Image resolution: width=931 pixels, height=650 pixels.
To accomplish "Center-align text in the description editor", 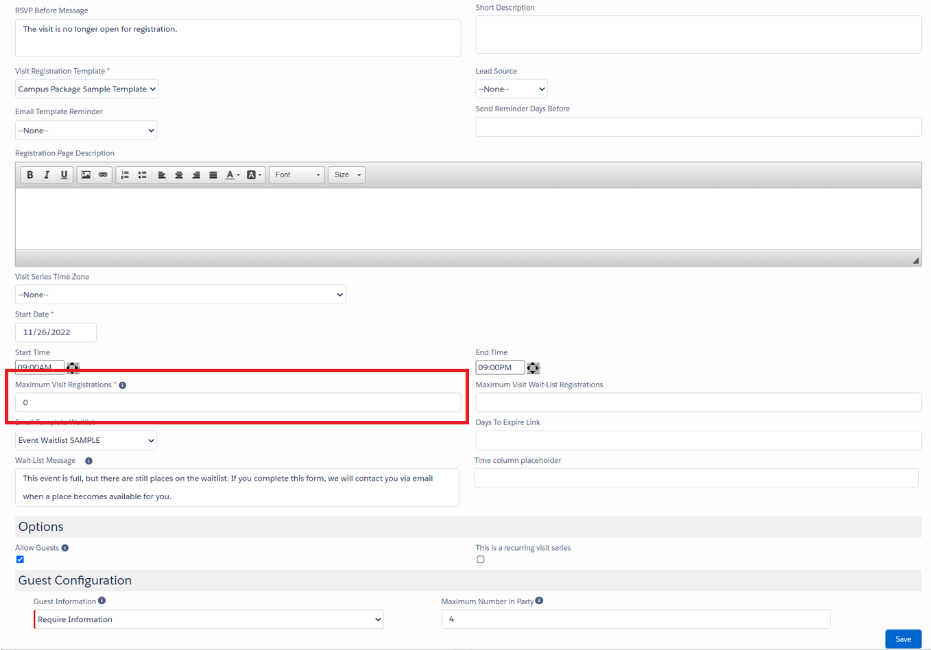I will [x=179, y=175].
